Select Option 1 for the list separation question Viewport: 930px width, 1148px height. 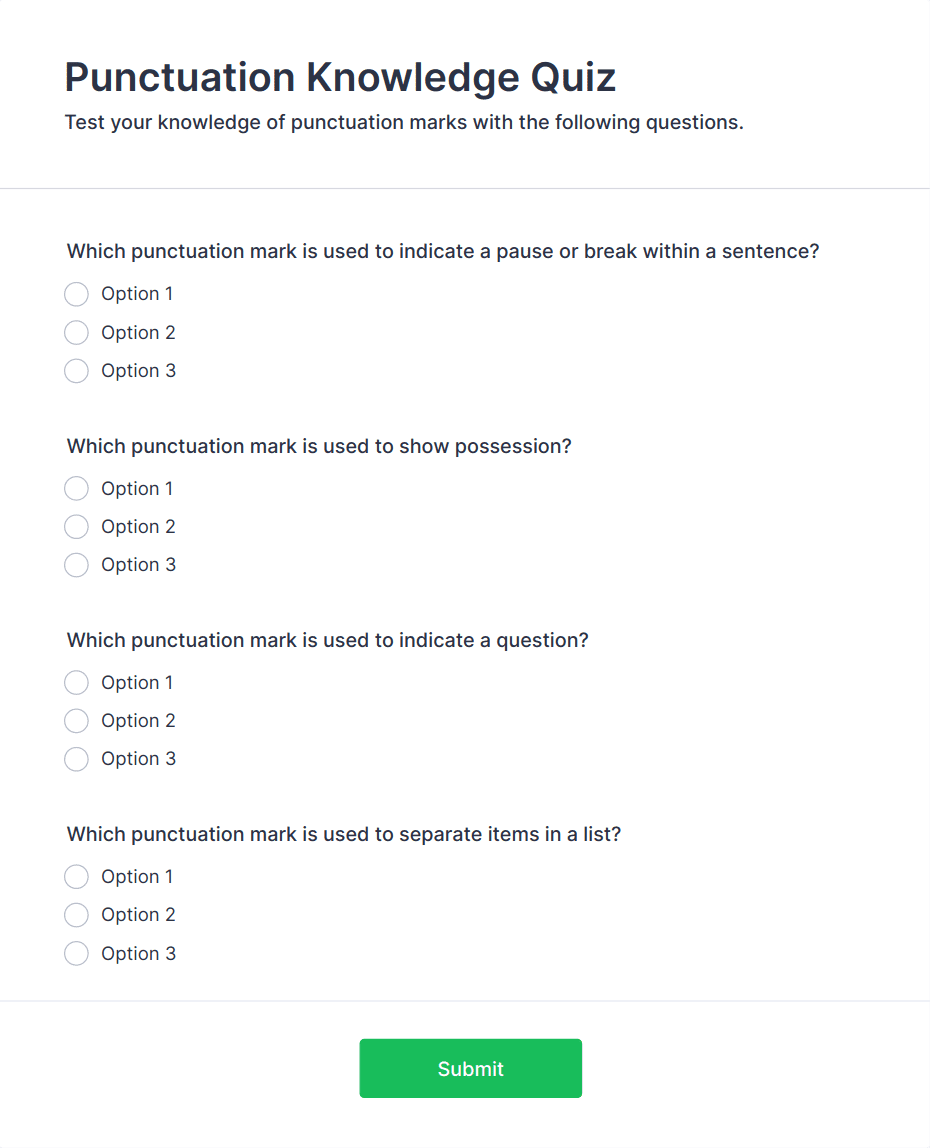[x=76, y=877]
